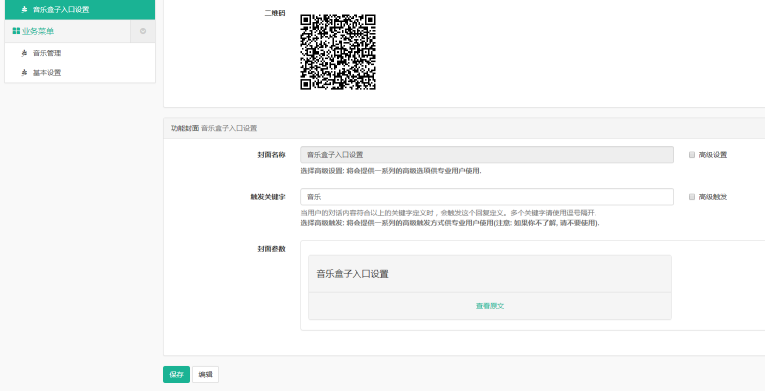765x391 pixels.
Task: Click the 保存 button
Action: 176,374
